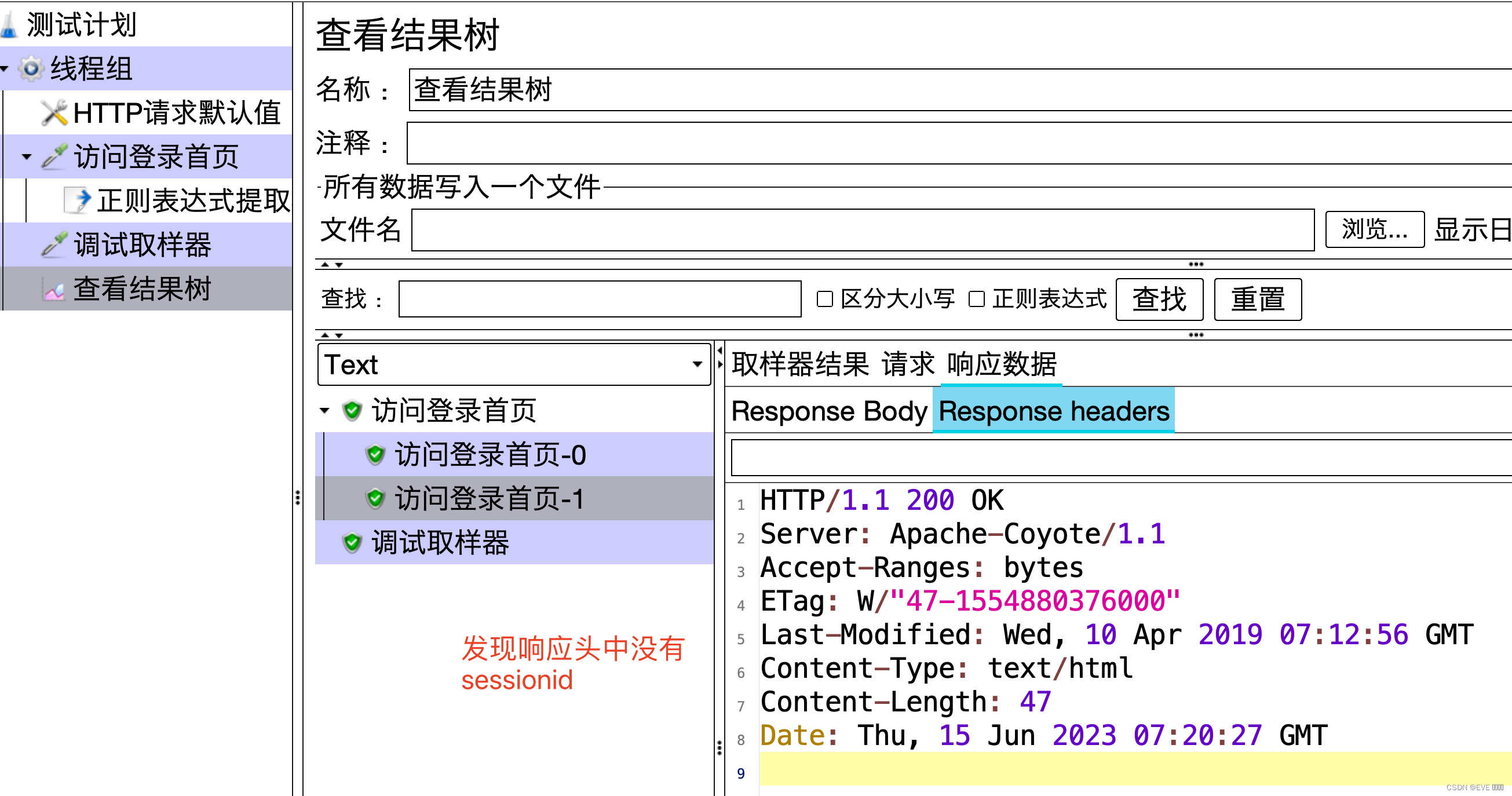Screen dimensions: 1512x796
Task: Select 测试计划 in the tree
Action: [x=81, y=25]
